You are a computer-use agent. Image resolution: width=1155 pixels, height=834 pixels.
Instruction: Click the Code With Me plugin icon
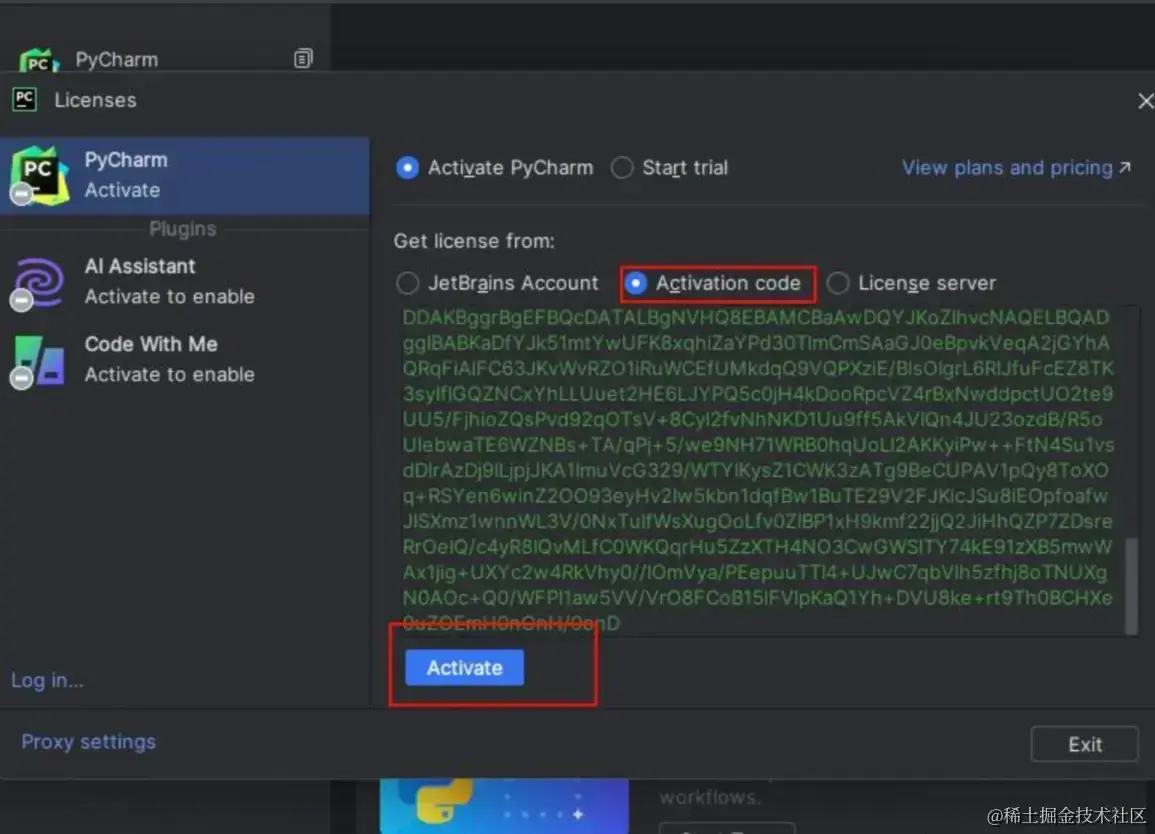(38, 360)
